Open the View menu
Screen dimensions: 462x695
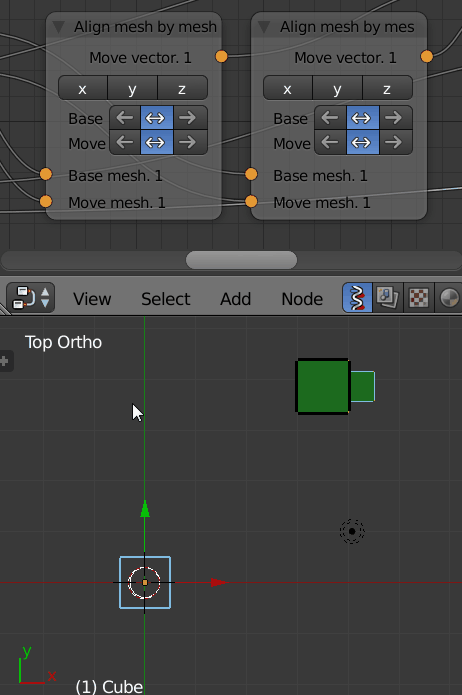[x=92, y=299]
